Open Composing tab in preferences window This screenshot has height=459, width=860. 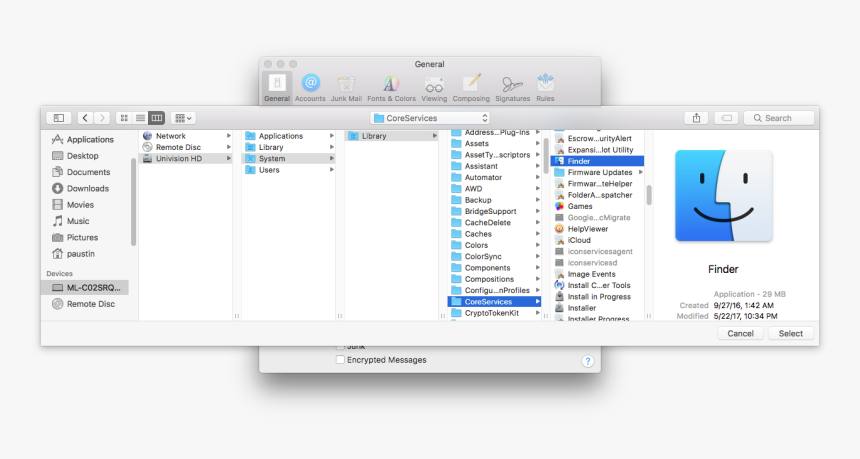[x=471, y=88]
